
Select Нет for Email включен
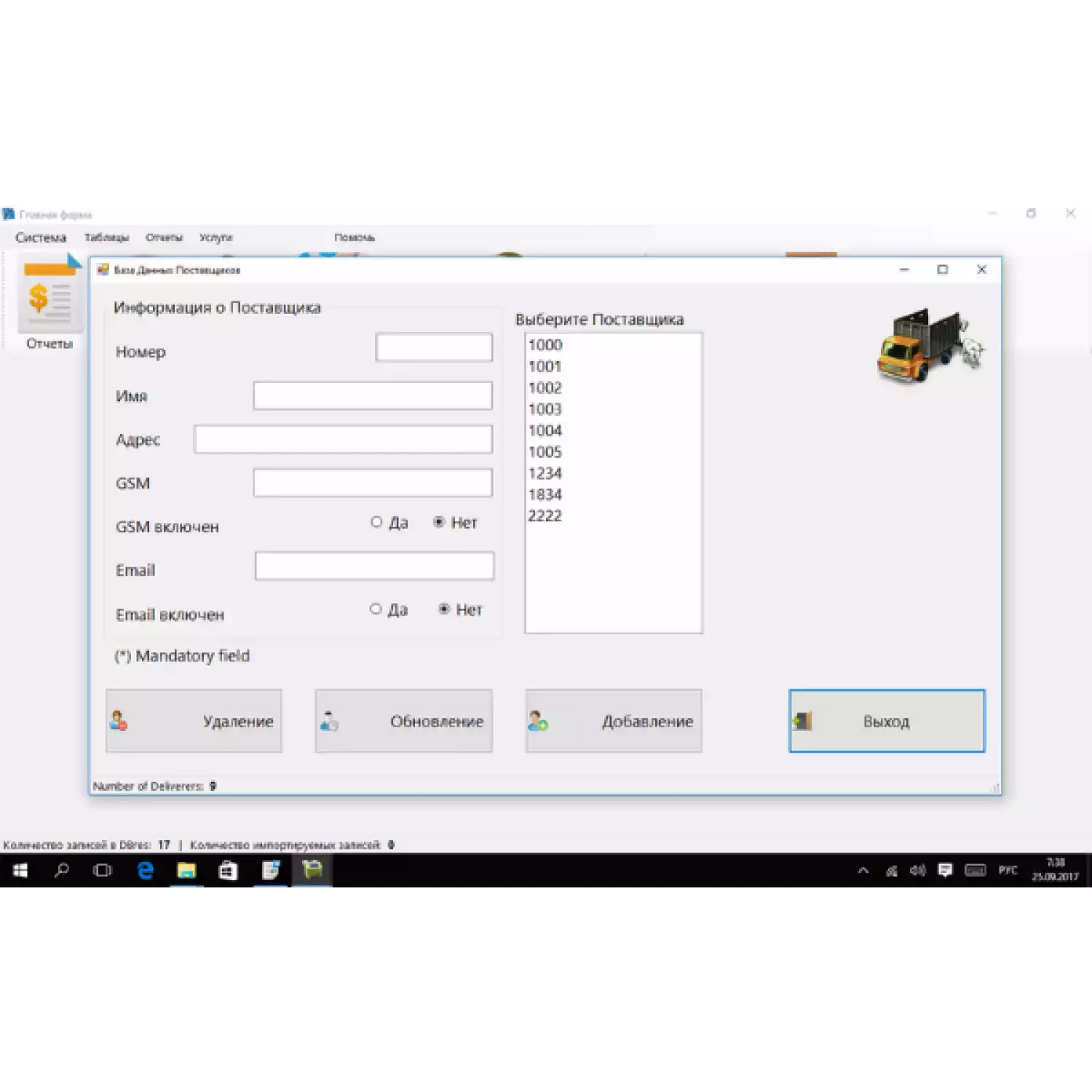[444, 609]
